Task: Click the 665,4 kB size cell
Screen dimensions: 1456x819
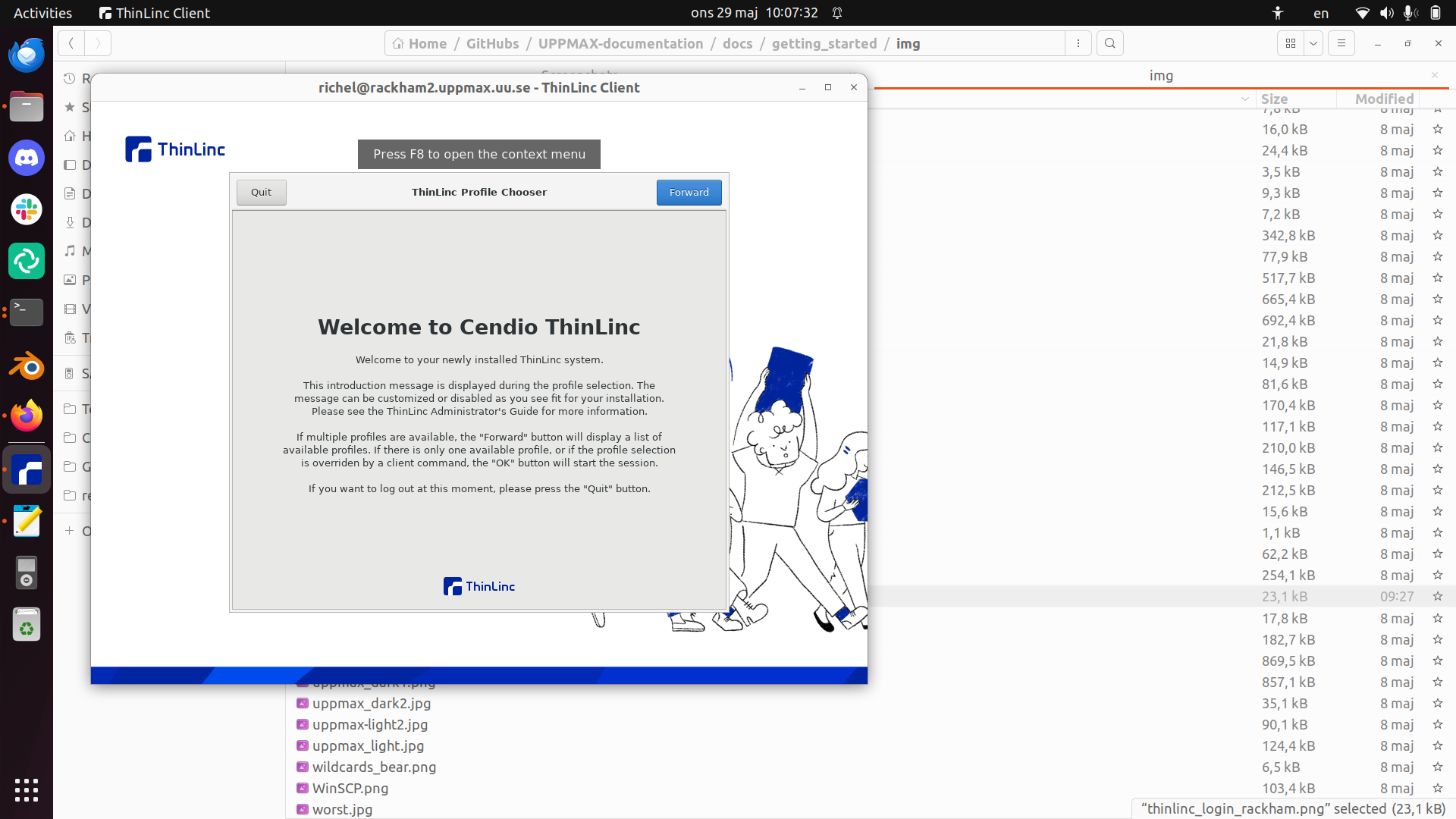Action: 1288,299
